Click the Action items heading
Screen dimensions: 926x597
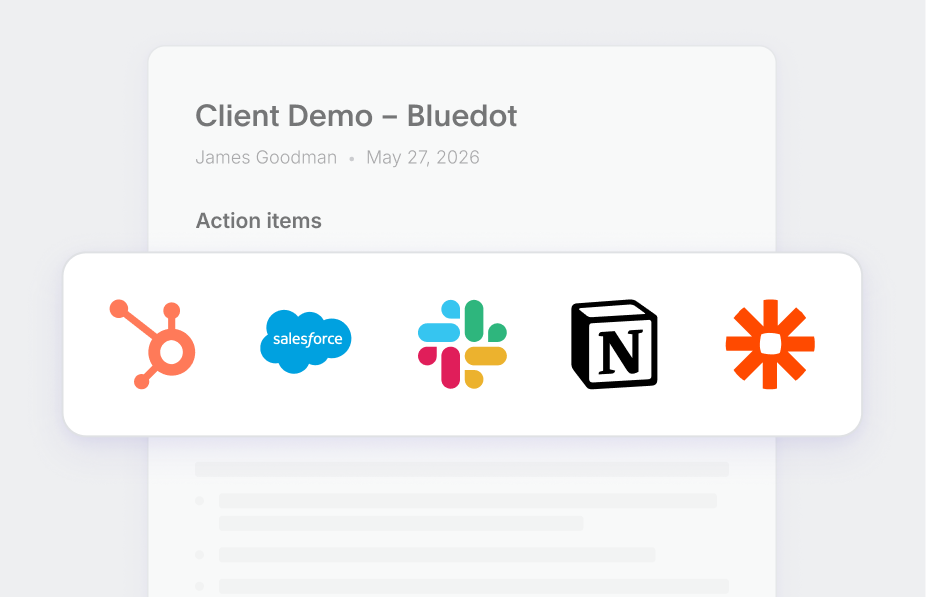point(258,221)
